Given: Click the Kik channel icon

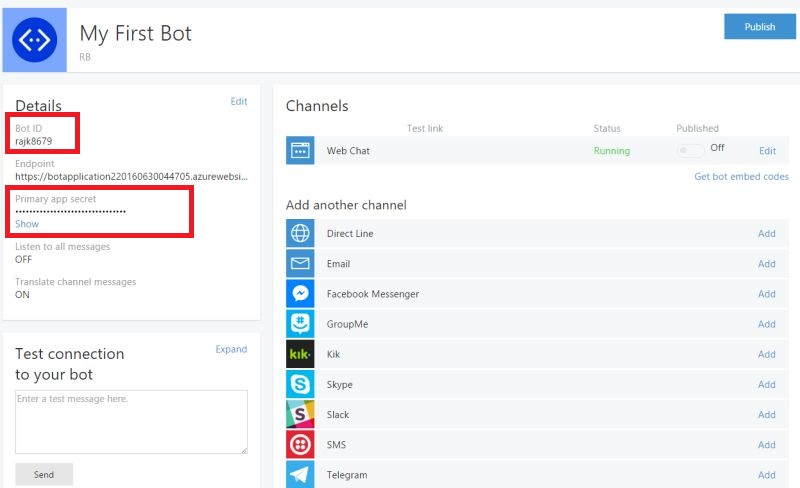Looking at the screenshot, I should point(300,354).
